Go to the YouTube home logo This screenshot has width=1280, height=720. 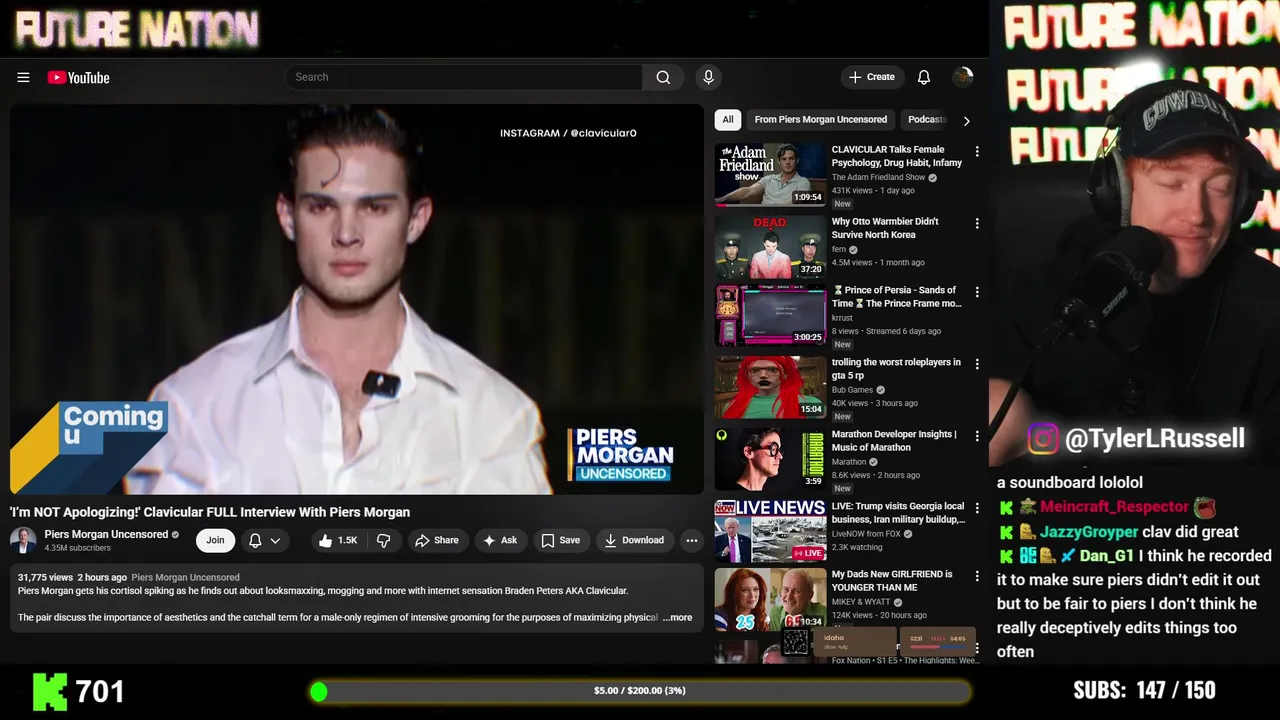(x=78, y=77)
